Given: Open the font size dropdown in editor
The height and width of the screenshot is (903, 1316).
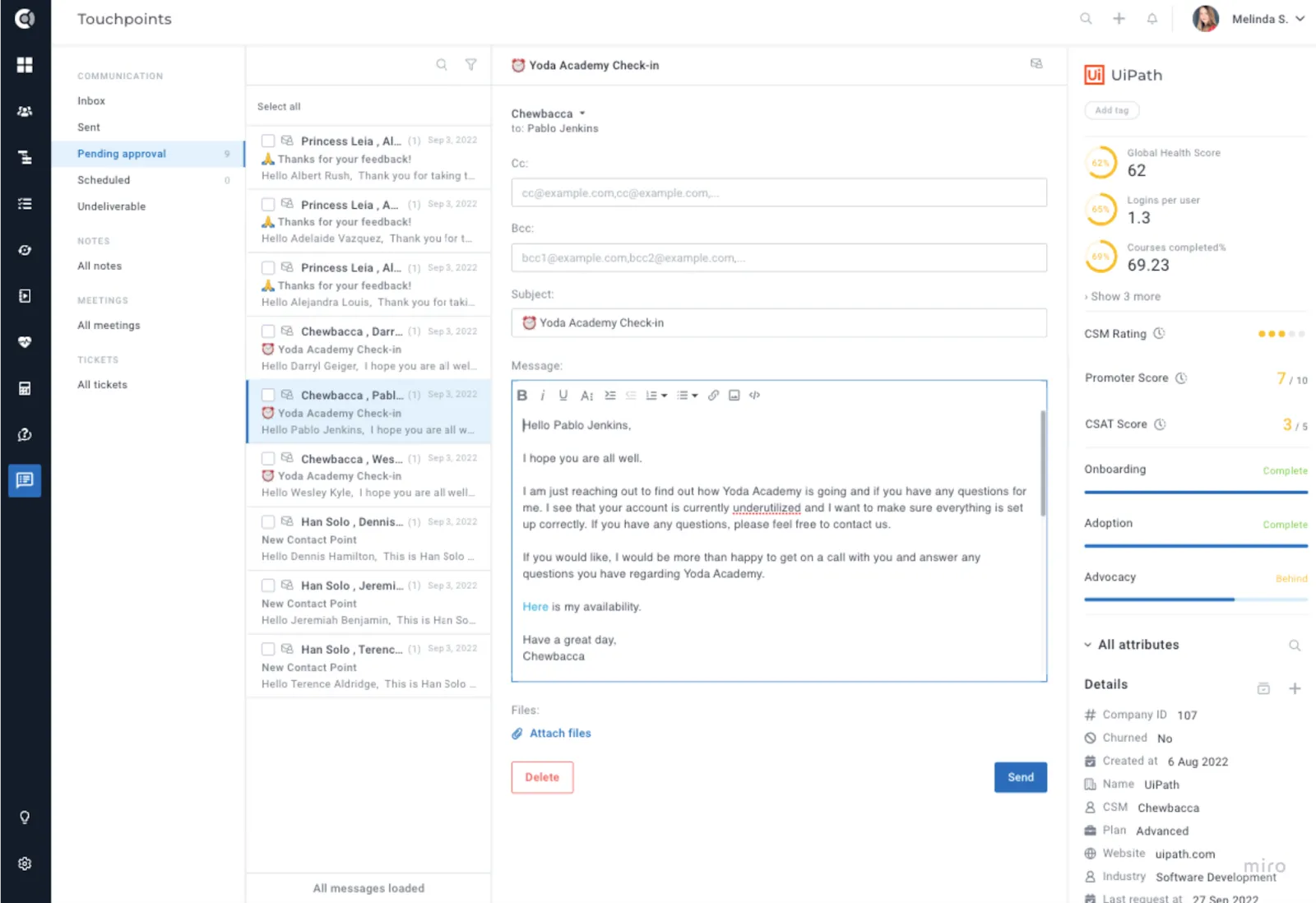Looking at the screenshot, I should pyautogui.click(x=586, y=396).
